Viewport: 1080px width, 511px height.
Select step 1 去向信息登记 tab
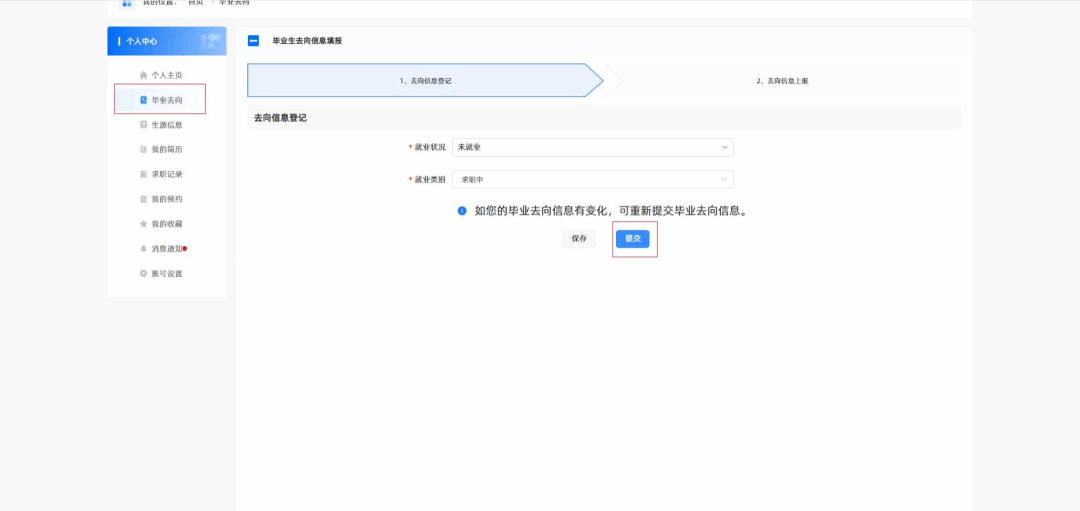point(425,80)
